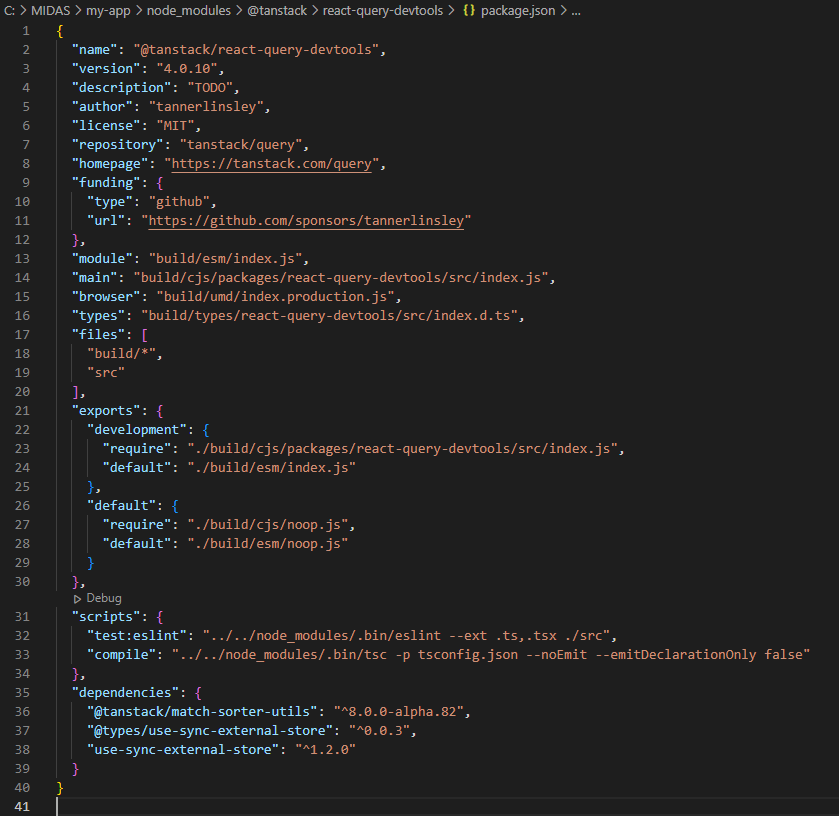The image size is (839, 816).
Task: Click the "compile" script key
Action: coord(121,655)
